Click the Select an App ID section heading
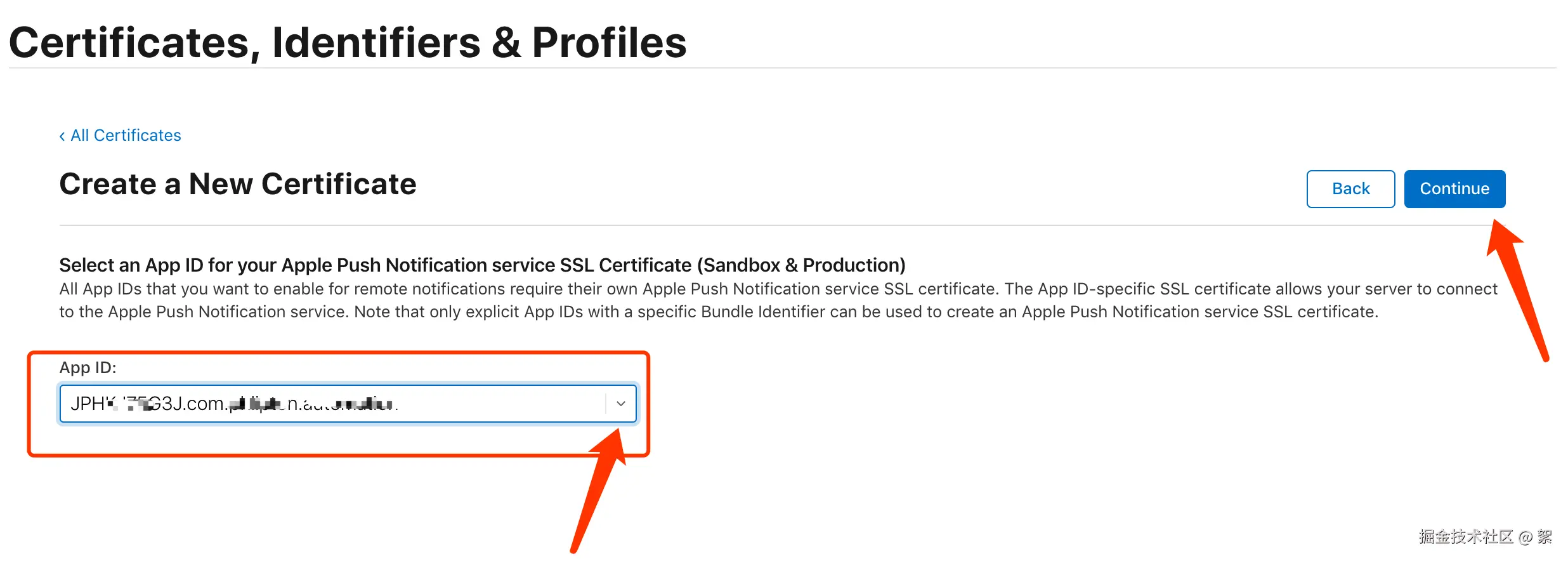The image size is (1568, 561). pyautogui.click(x=482, y=265)
